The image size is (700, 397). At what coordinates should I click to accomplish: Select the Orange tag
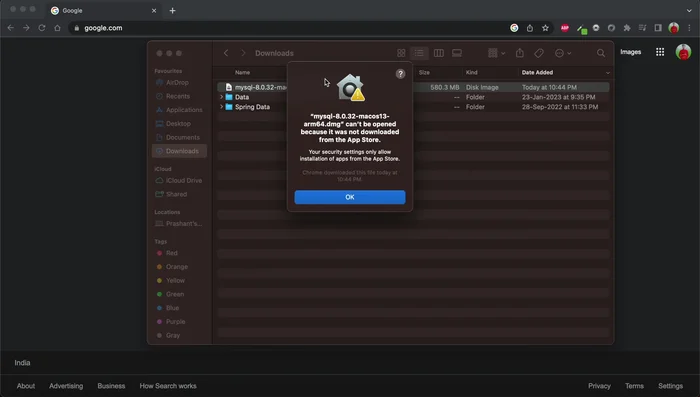click(x=177, y=267)
